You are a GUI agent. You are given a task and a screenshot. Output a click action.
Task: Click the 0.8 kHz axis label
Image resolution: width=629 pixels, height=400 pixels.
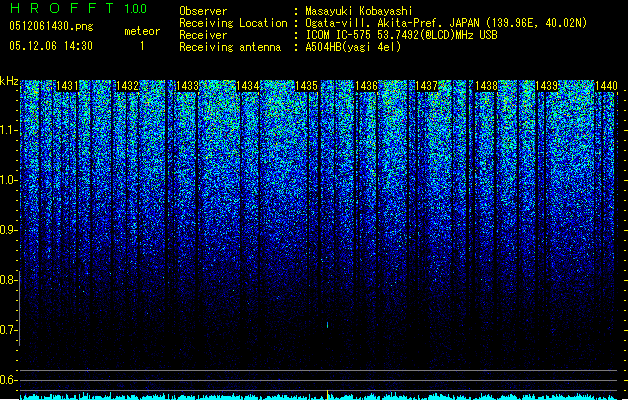8,280
